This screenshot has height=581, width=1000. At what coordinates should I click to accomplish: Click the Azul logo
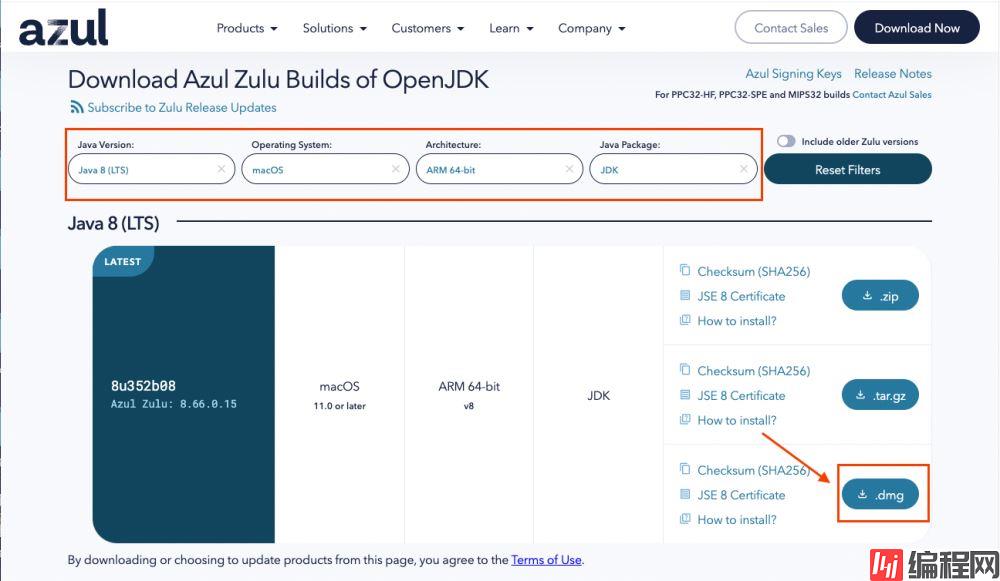pos(63,28)
